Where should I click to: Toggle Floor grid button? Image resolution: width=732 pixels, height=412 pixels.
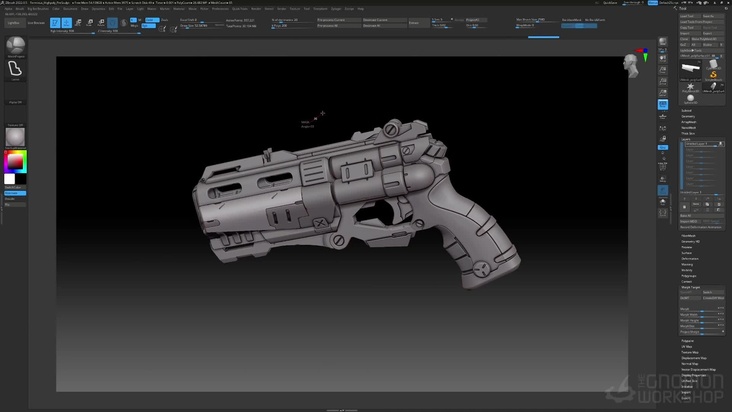[663, 116]
